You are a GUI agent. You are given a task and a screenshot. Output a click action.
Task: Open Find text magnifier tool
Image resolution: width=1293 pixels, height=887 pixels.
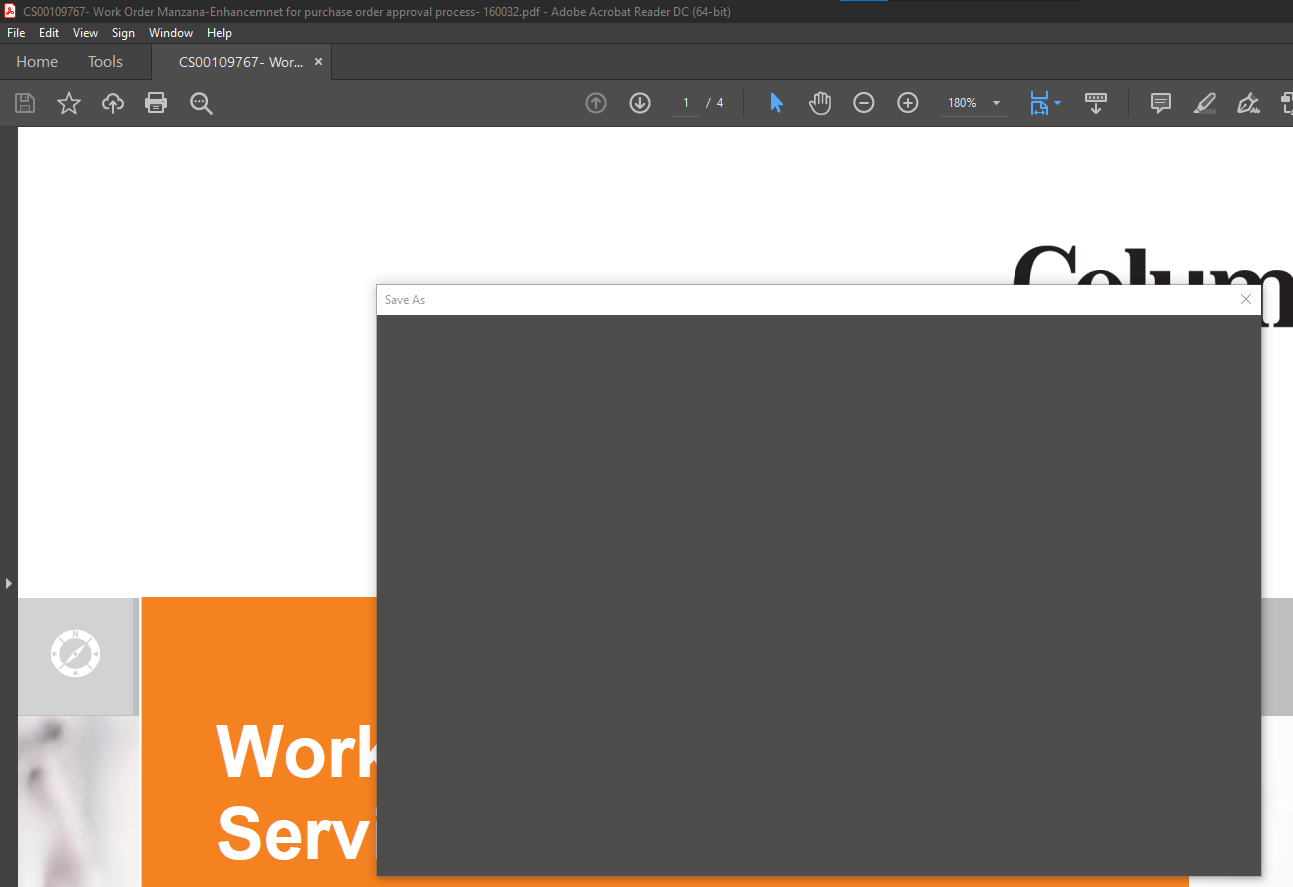pyautogui.click(x=201, y=103)
